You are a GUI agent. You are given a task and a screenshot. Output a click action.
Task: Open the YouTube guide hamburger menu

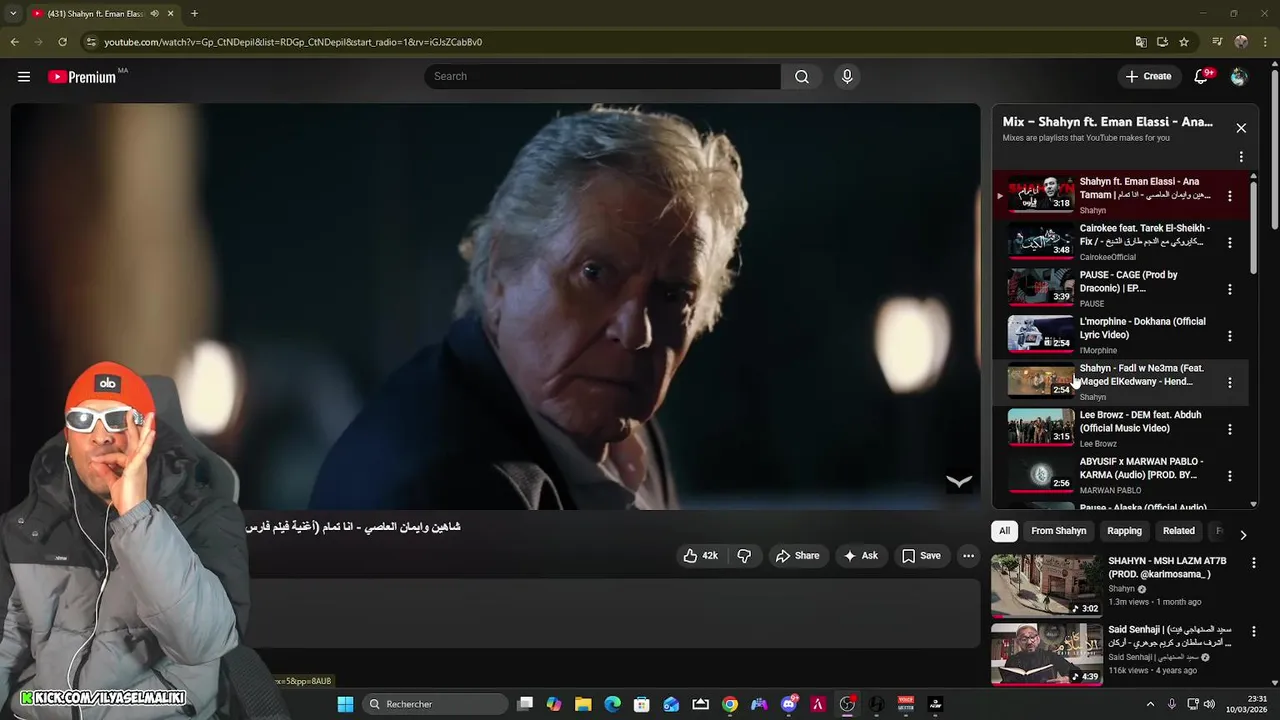point(24,76)
